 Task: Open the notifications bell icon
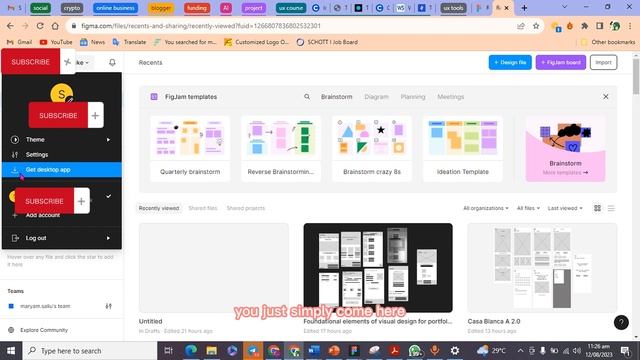tap(112, 62)
